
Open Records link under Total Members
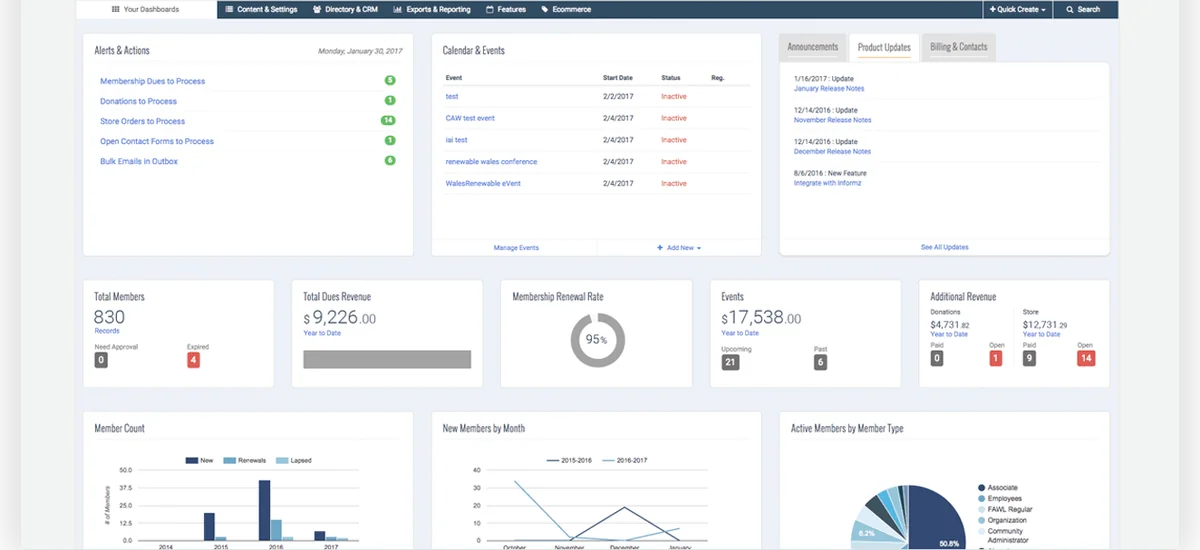pyautogui.click(x=107, y=331)
